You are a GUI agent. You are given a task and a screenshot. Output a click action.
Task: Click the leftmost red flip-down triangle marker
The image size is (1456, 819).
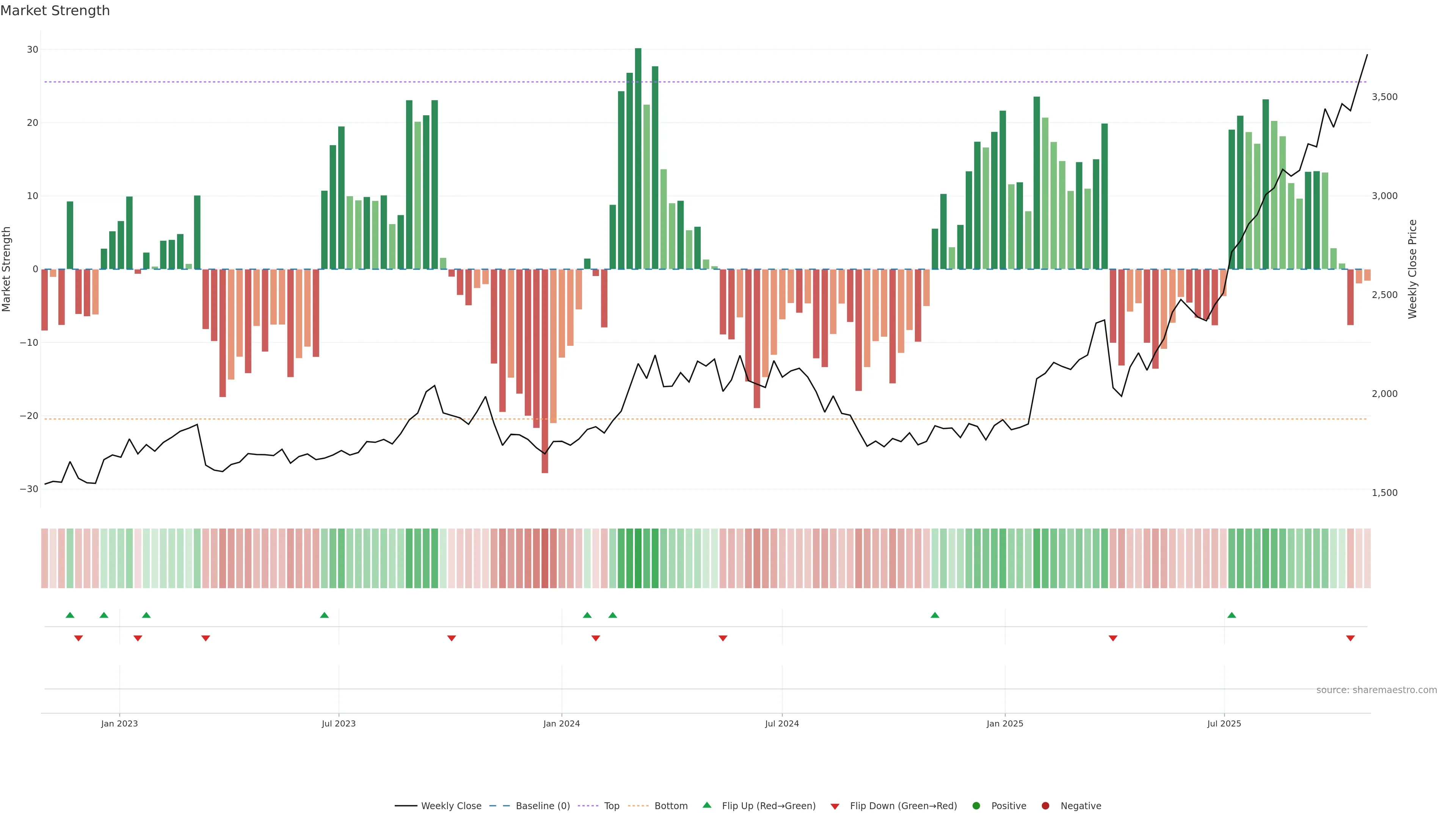coord(78,638)
